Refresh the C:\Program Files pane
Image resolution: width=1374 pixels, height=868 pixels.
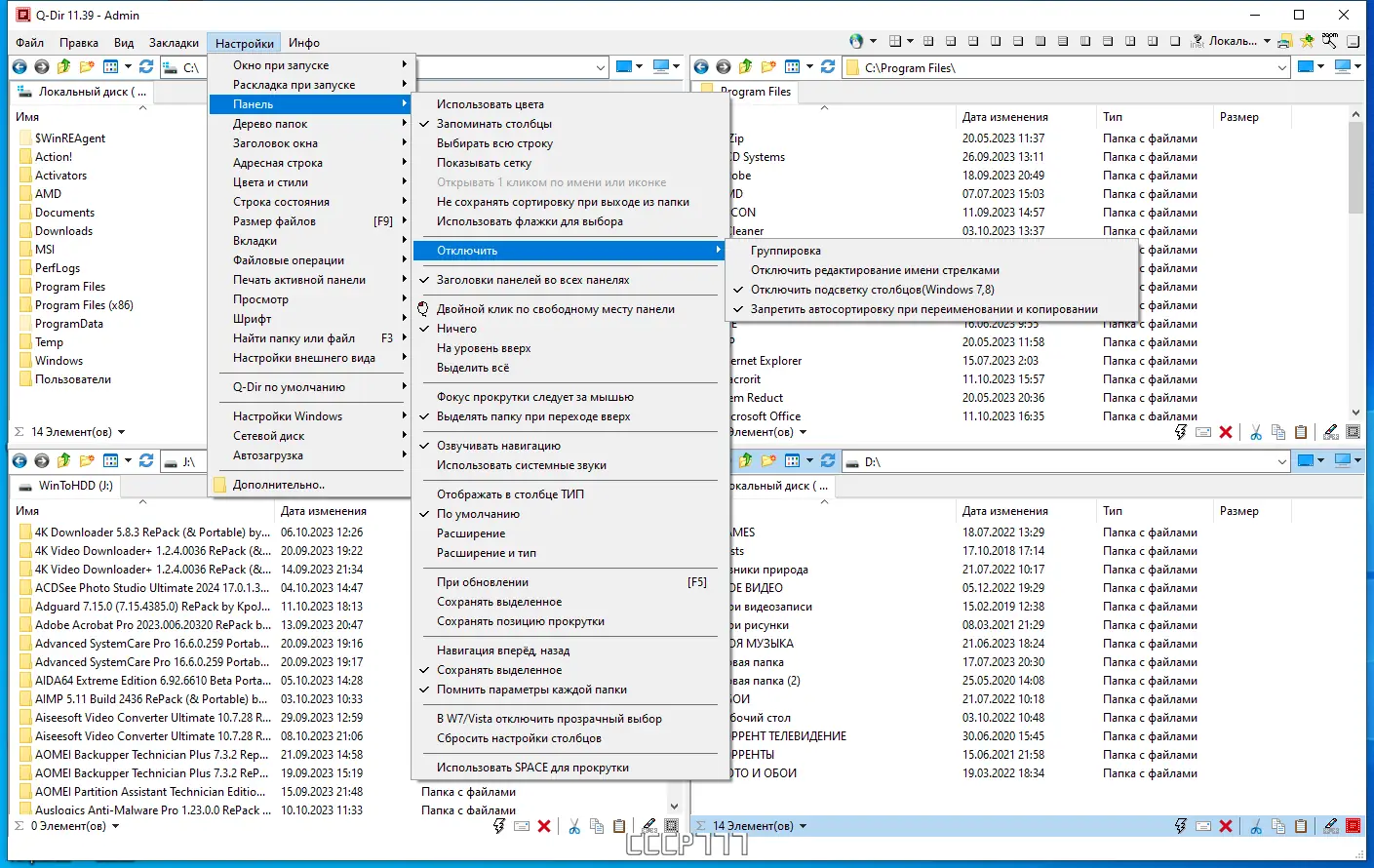pos(828,67)
